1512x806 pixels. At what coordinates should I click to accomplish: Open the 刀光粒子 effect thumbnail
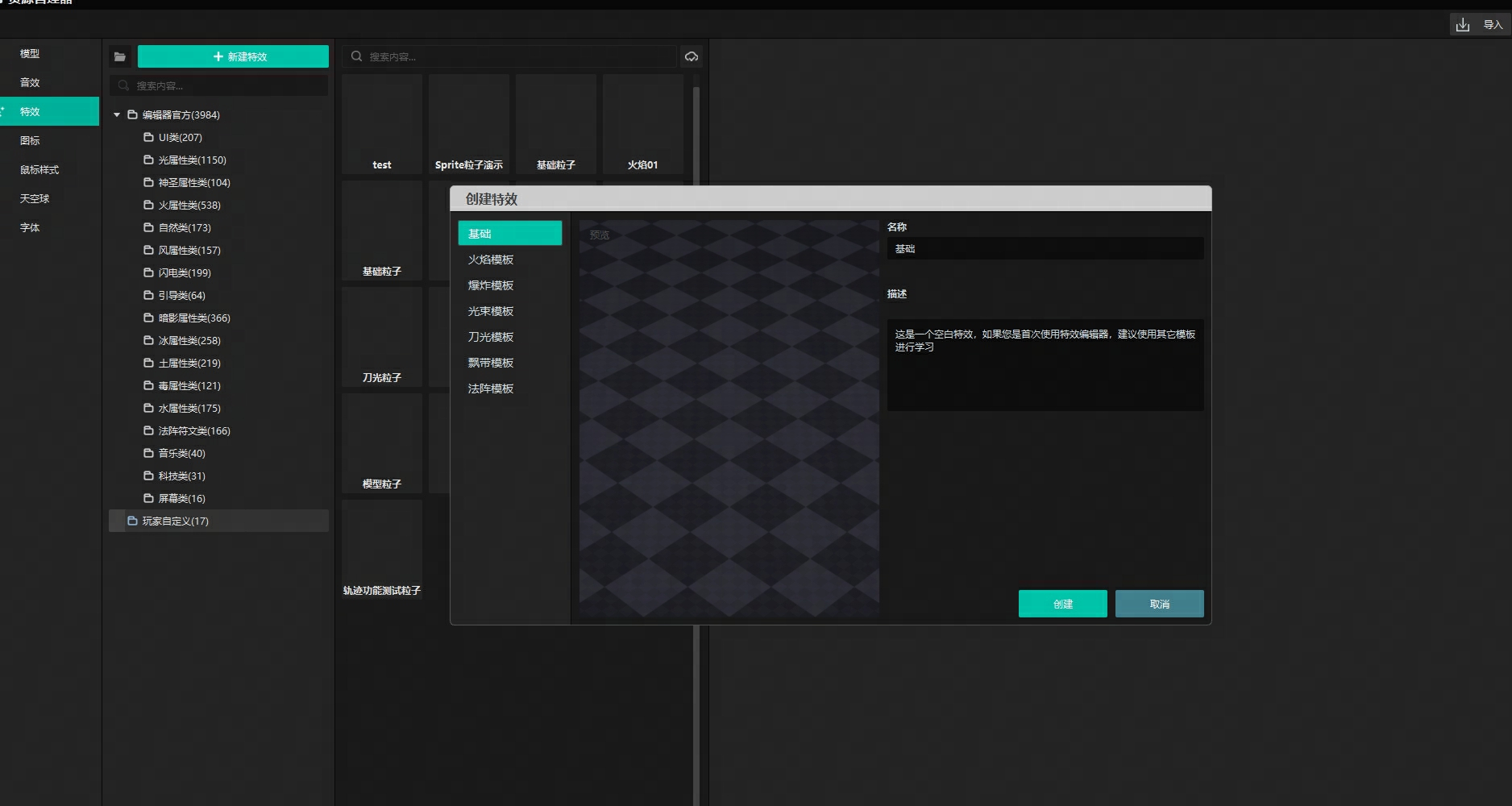[x=382, y=337]
